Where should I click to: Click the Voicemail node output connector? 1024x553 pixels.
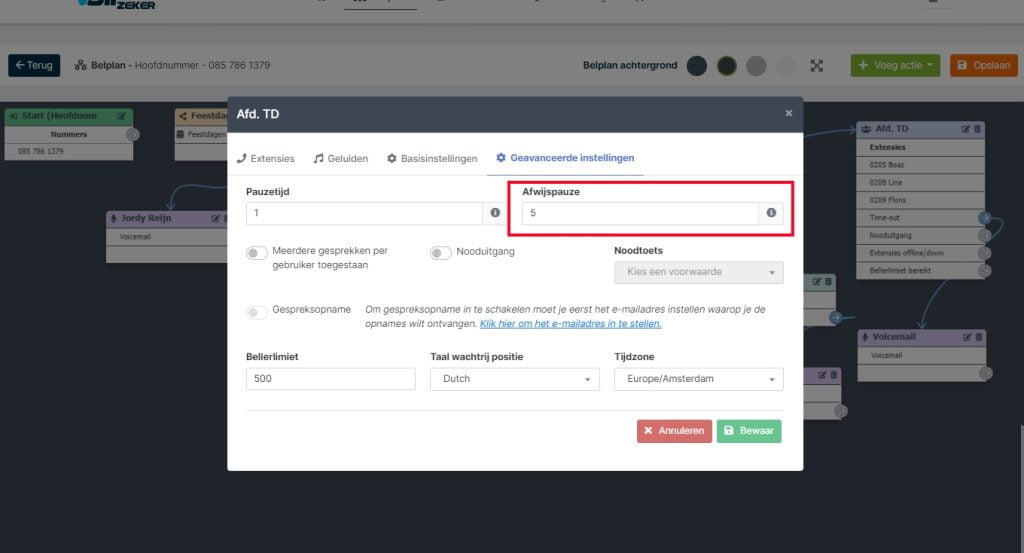pyautogui.click(x=985, y=373)
